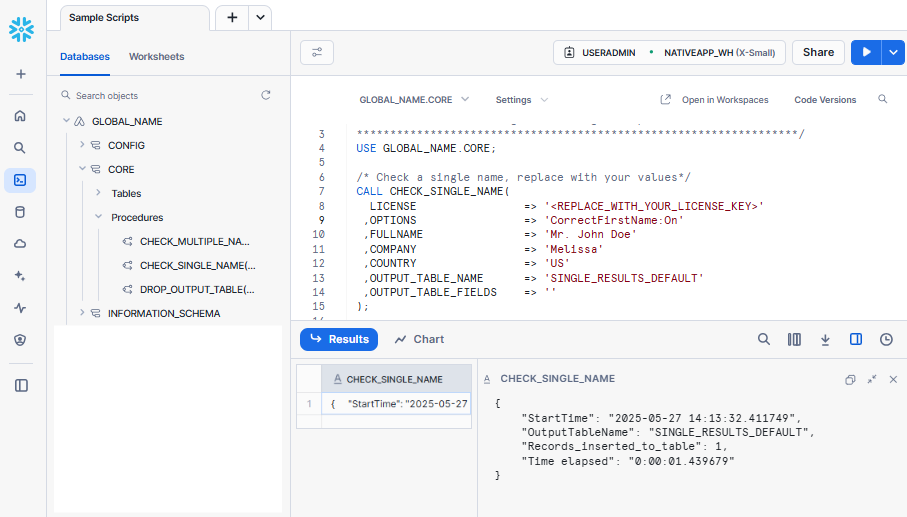Click the Open in Workspaces external icon
Screen dimensions: 907x517
click(x=665, y=99)
